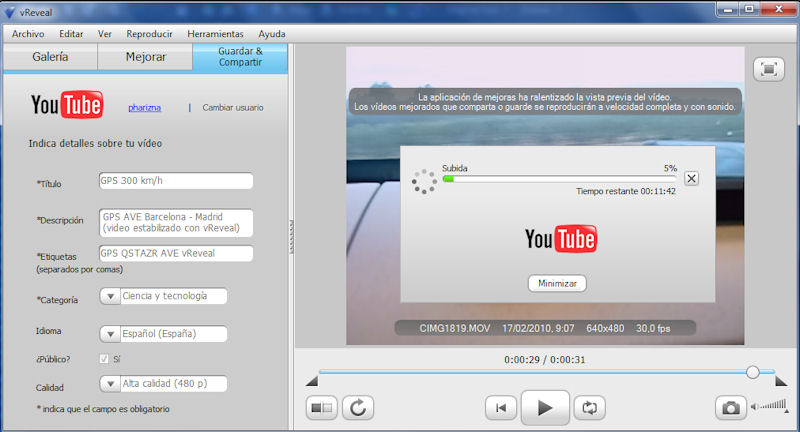Click the side-by-side comparison view icon
Screen dimensions: 800x432
pyautogui.click(x=321, y=408)
